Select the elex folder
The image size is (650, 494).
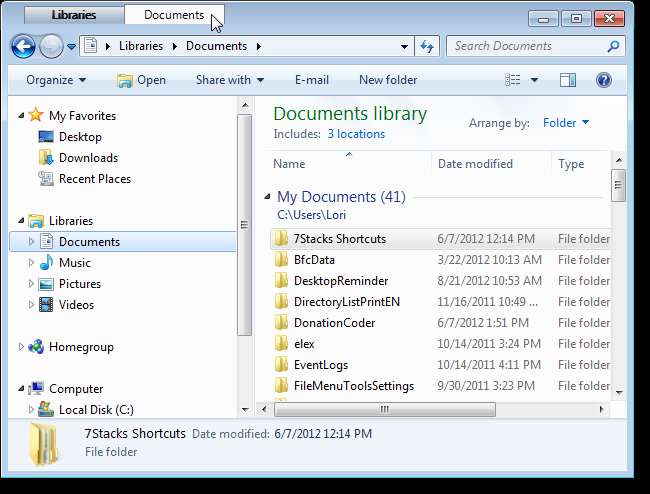(x=304, y=344)
